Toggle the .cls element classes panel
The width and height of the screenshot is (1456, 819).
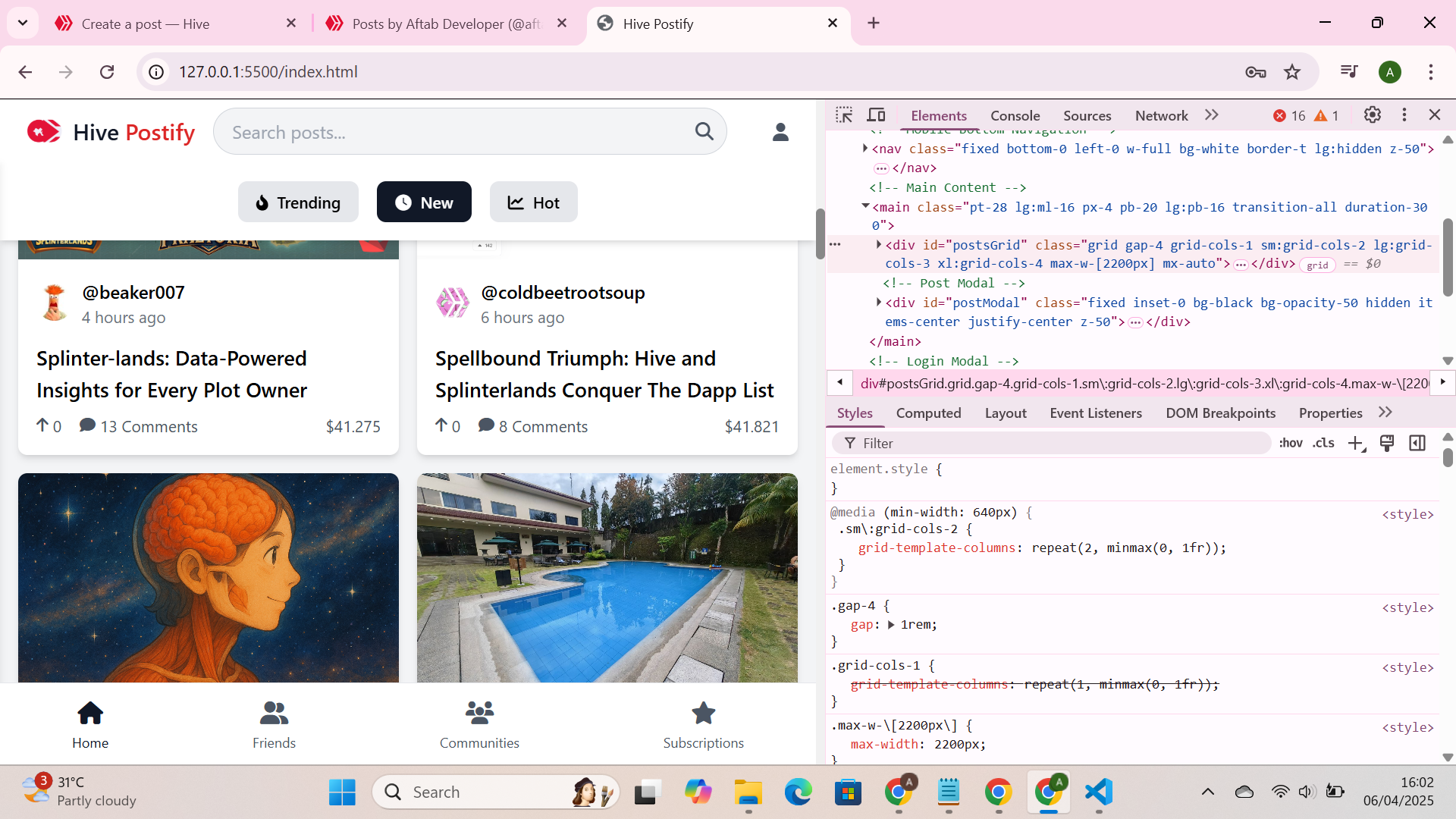[1324, 443]
